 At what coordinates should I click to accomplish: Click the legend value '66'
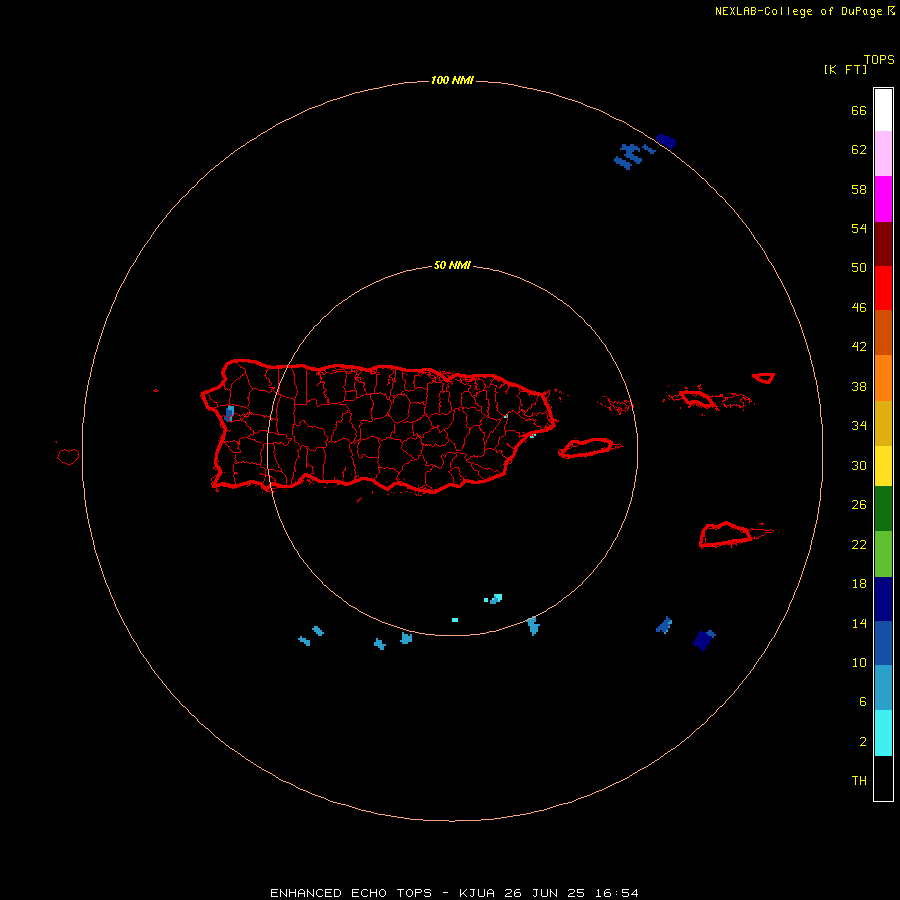tap(859, 110)
